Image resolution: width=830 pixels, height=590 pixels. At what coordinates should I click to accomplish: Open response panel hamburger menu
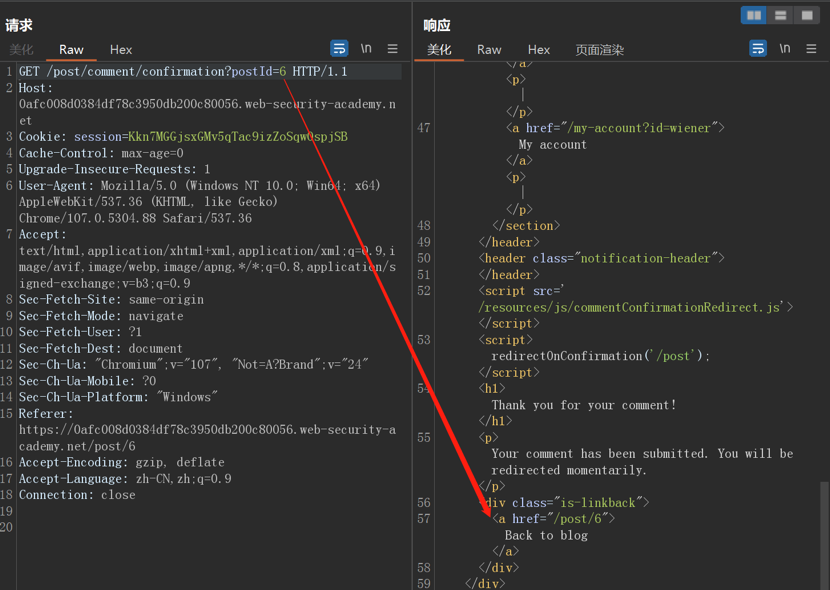click(x=811, y=49)
